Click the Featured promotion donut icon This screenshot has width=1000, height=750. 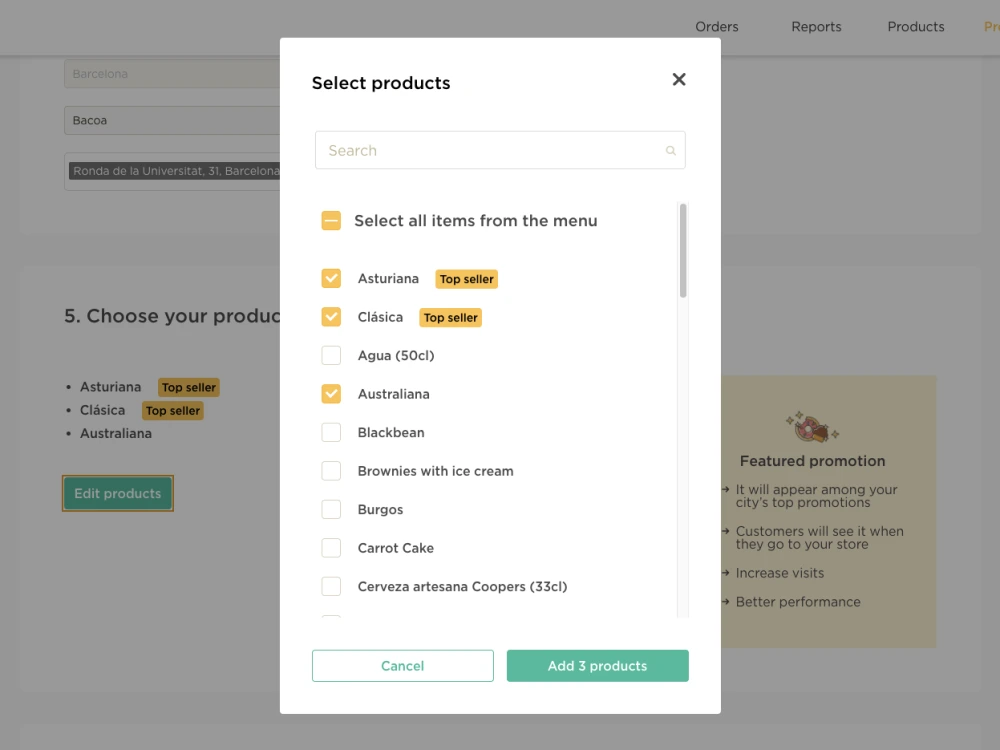[x=812, y=427]
